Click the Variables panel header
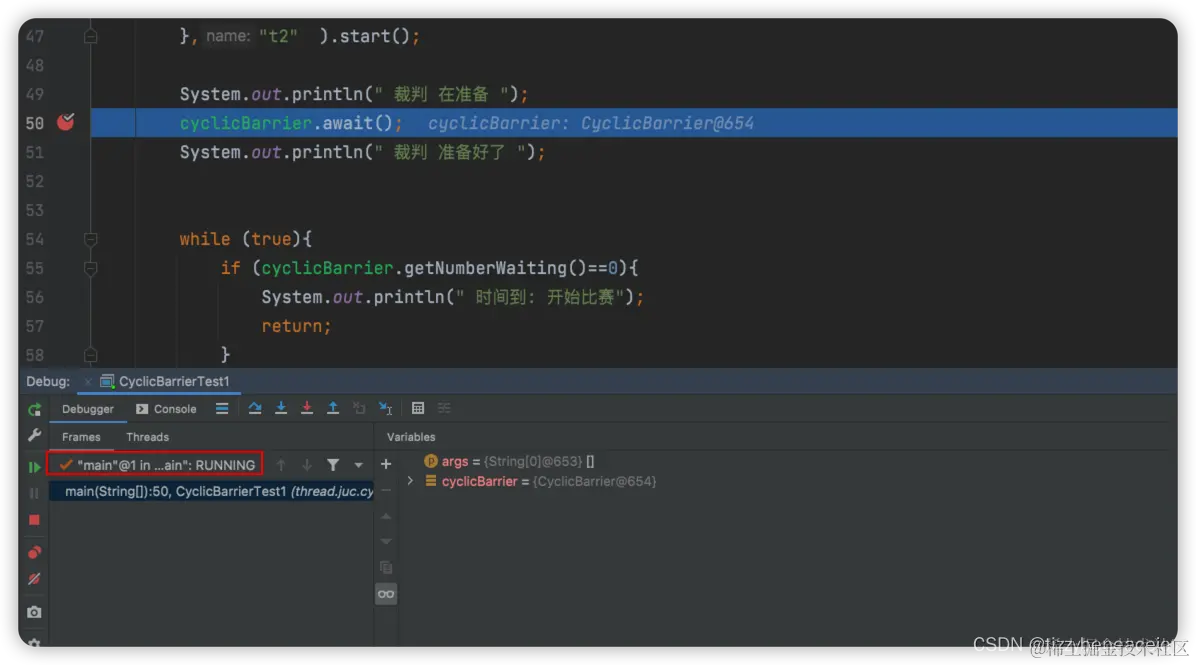This screenshot has width=1196, height=665. pyautogui.click(x=411, y=437)
